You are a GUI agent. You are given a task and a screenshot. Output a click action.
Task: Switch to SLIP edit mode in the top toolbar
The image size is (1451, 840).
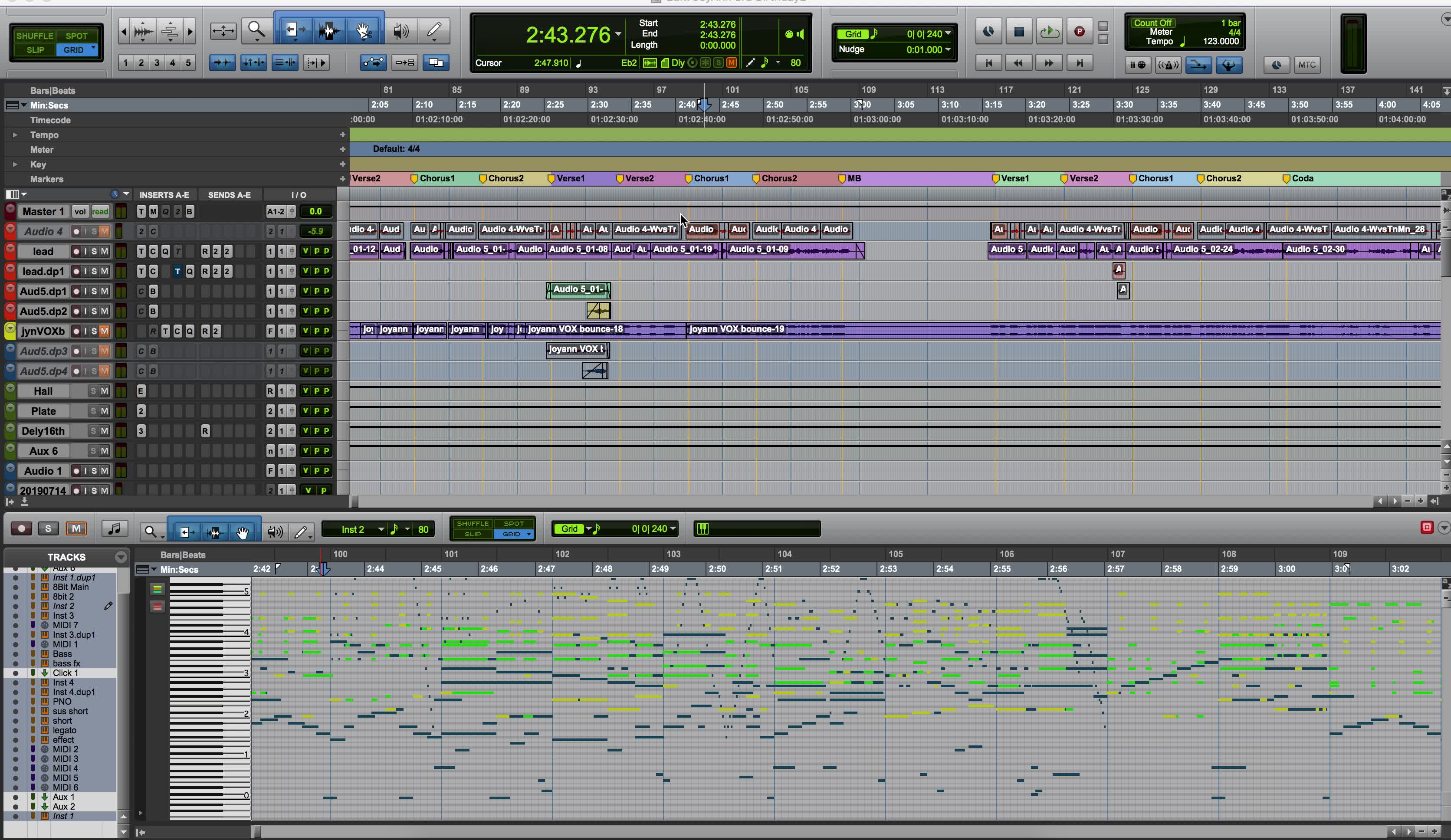pos(35,50)
